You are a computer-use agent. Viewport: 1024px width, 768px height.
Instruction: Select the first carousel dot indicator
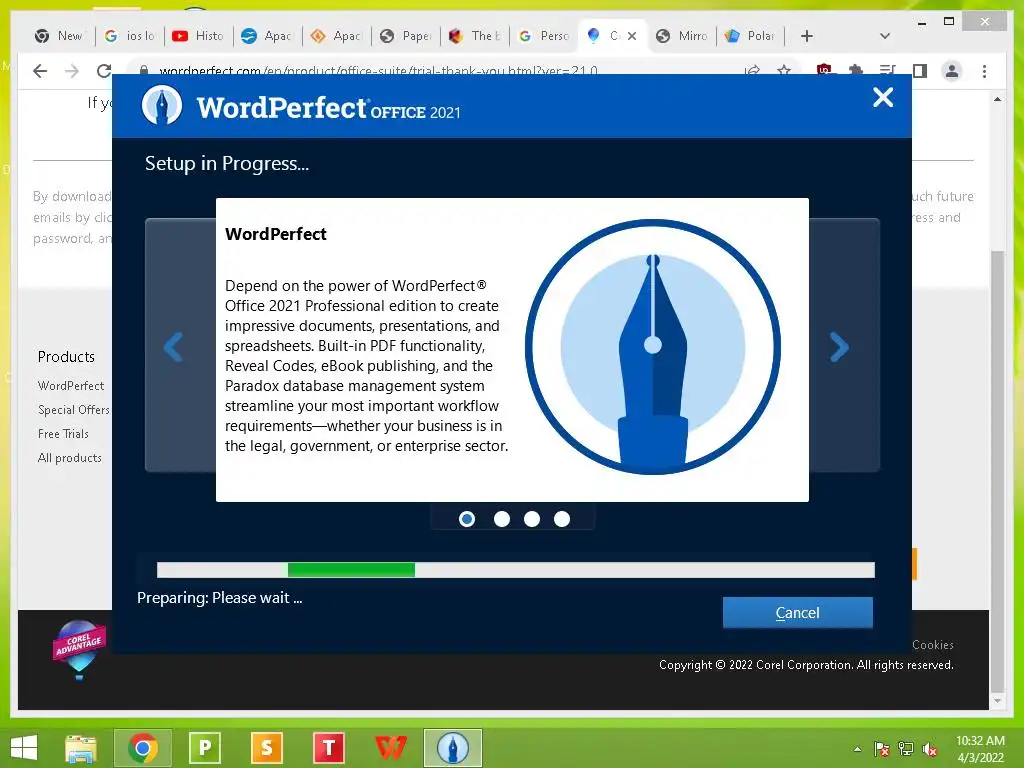click(467, 519)
